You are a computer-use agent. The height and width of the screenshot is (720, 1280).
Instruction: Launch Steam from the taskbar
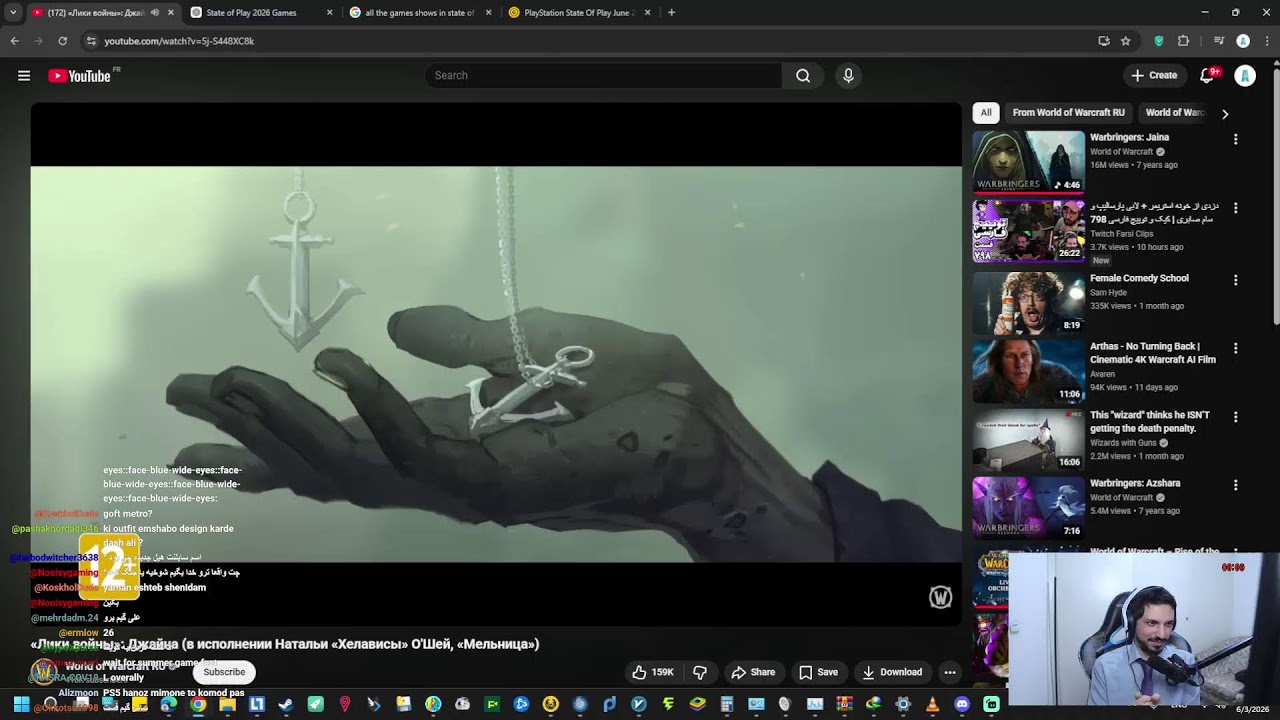(x=286, y=704)
